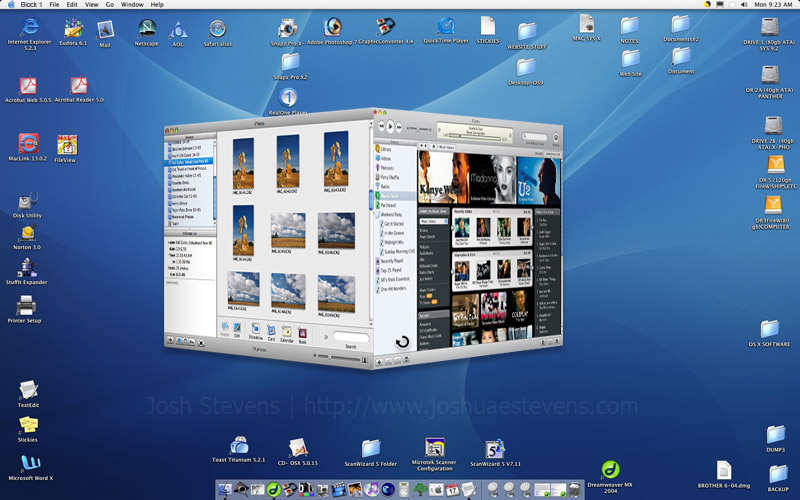The width and height of the screenshot is (800, 500).
Task: Open the Go menu
Action: [x=110, y=4]
